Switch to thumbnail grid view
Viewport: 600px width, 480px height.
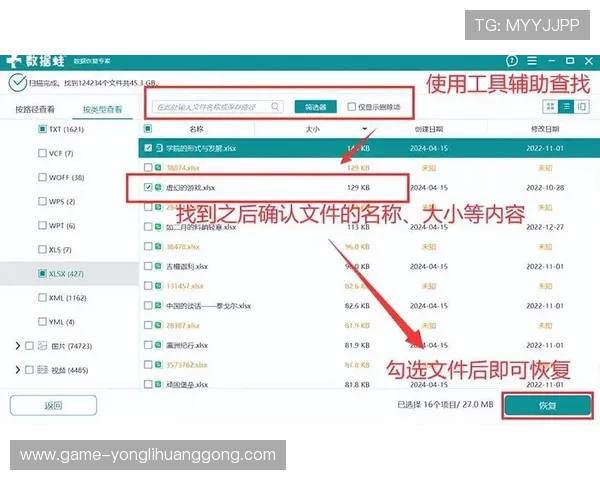click(x=550, y=106)
